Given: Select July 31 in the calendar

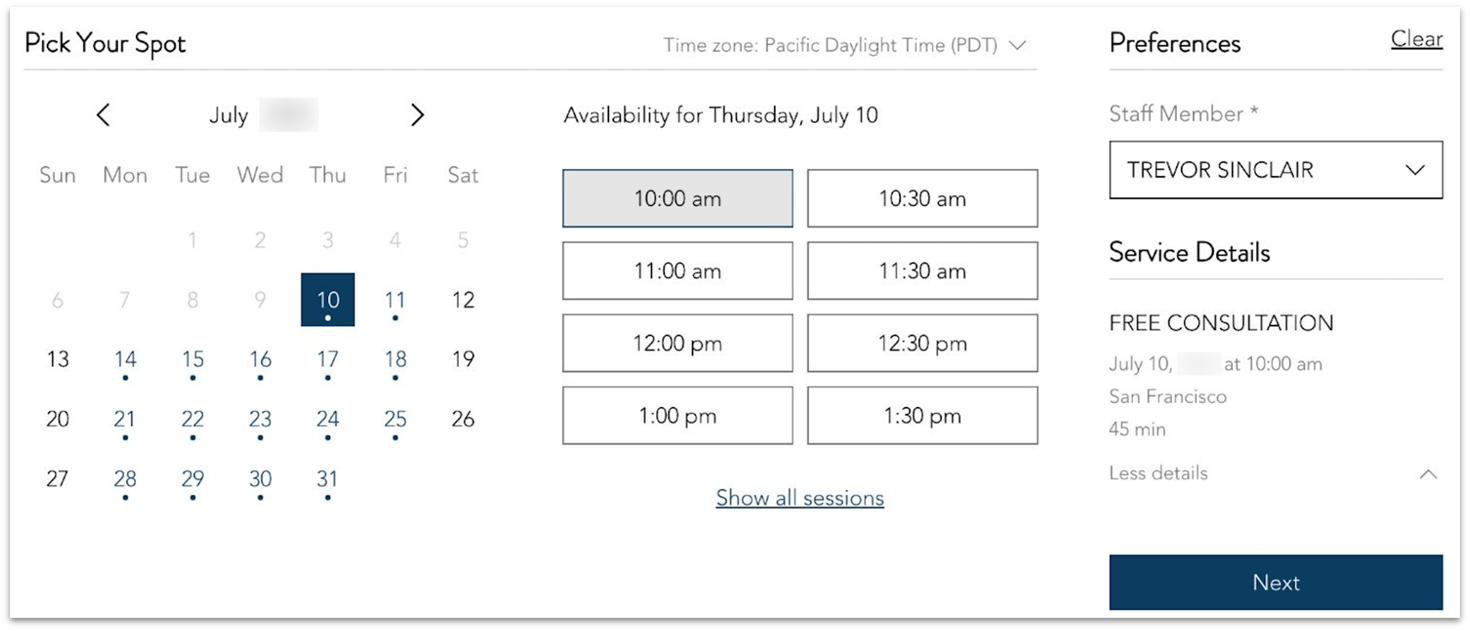Looking at the screenshot, I should (x=328, y=480).
